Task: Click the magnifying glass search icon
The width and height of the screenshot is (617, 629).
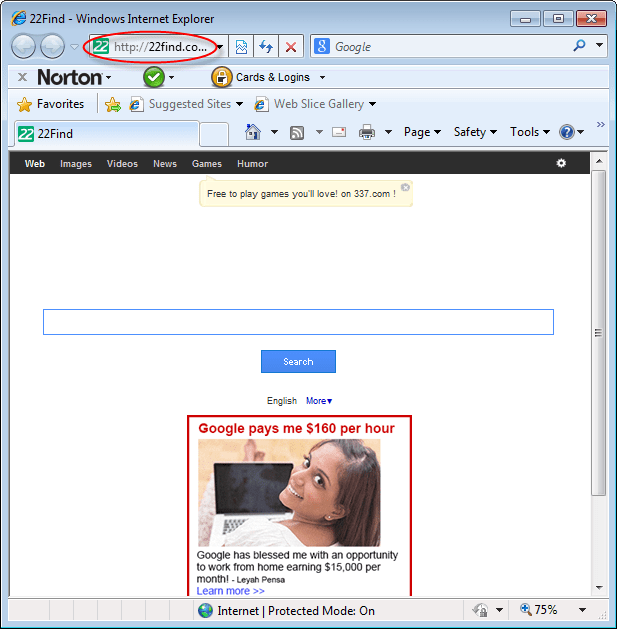Action: [x=579, y=46]
